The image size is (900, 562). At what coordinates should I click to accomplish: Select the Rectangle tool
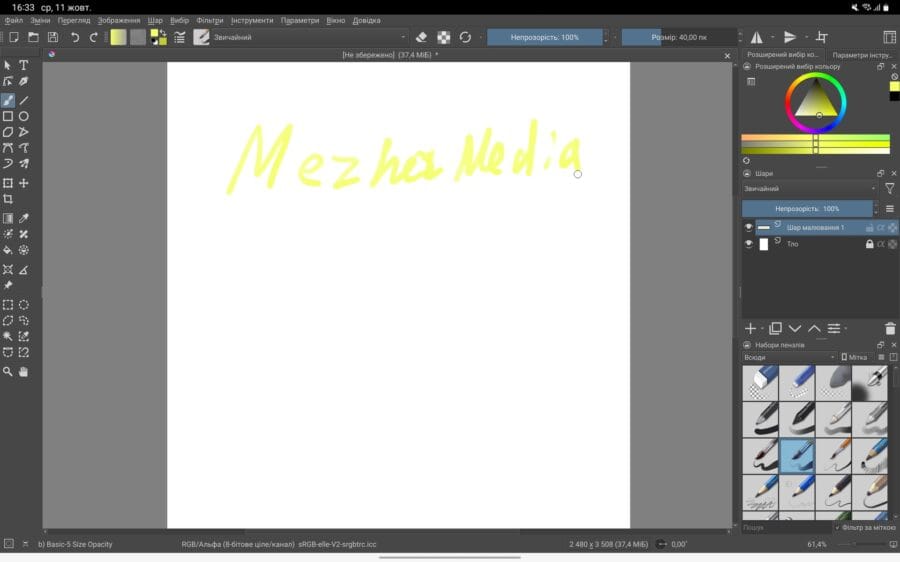(7, 117)
